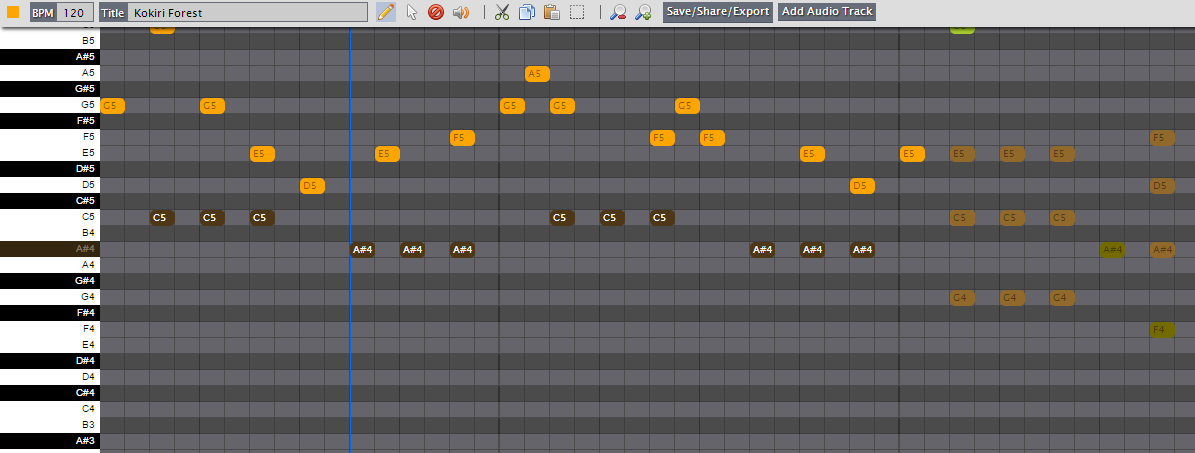Play the G4 piano key

(x=50, y=297)
